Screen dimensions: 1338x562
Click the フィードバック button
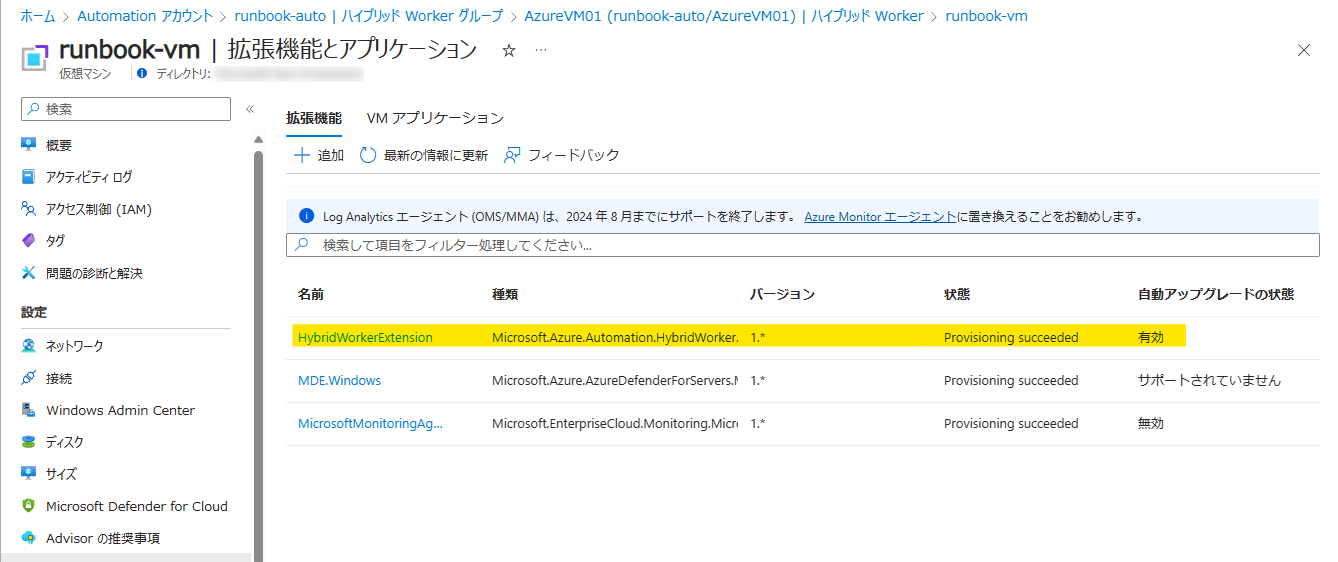[x=562, y=155]
